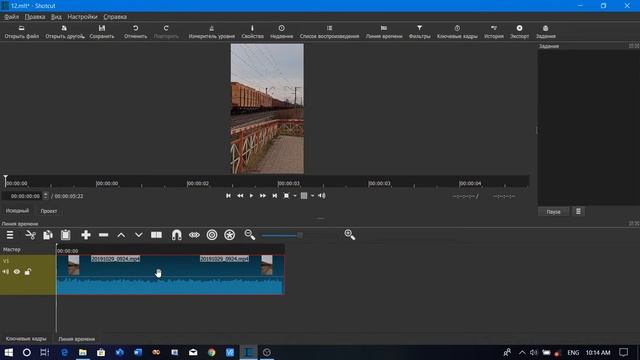Zoom out the timeline with magnifier minus
The image size is (640, 360).
(x=249, y=235)
